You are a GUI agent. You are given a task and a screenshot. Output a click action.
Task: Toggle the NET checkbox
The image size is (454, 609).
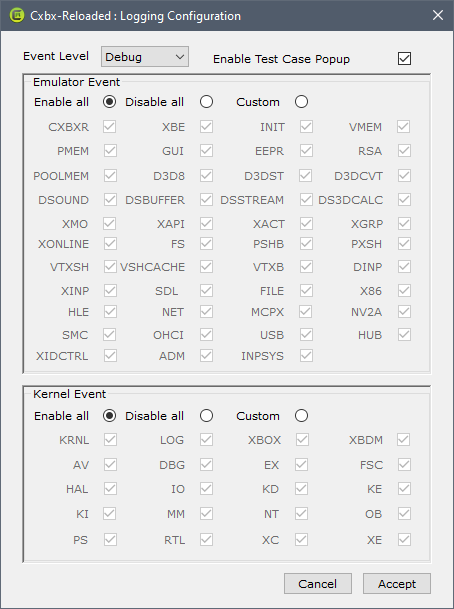point(206,311)
